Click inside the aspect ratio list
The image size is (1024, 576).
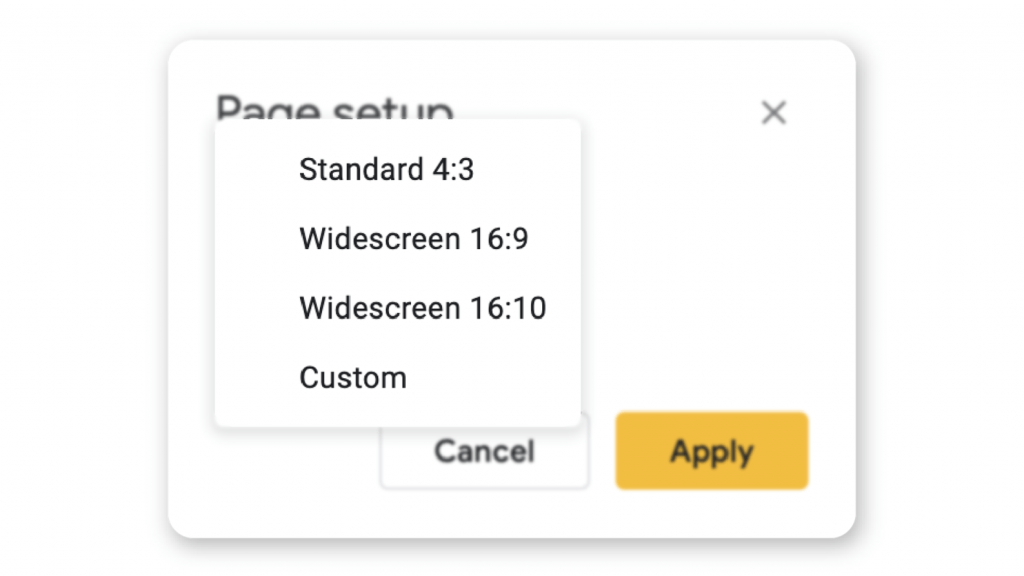[x=396, y=270]
